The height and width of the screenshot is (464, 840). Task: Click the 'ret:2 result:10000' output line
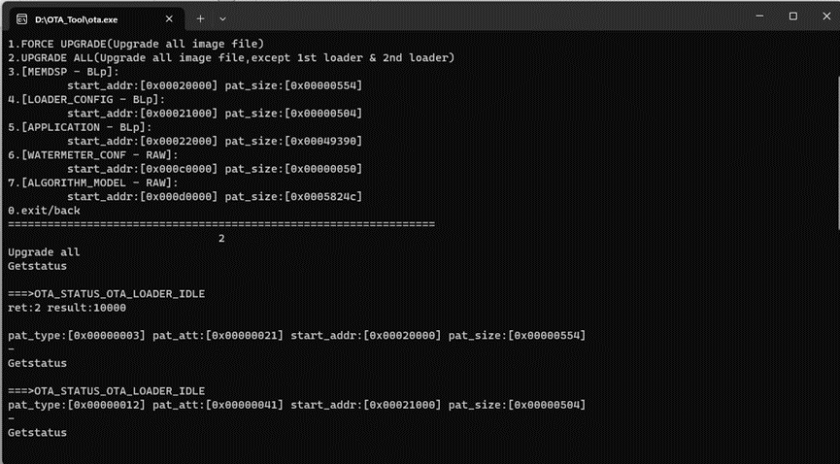(x=67, y=308)
